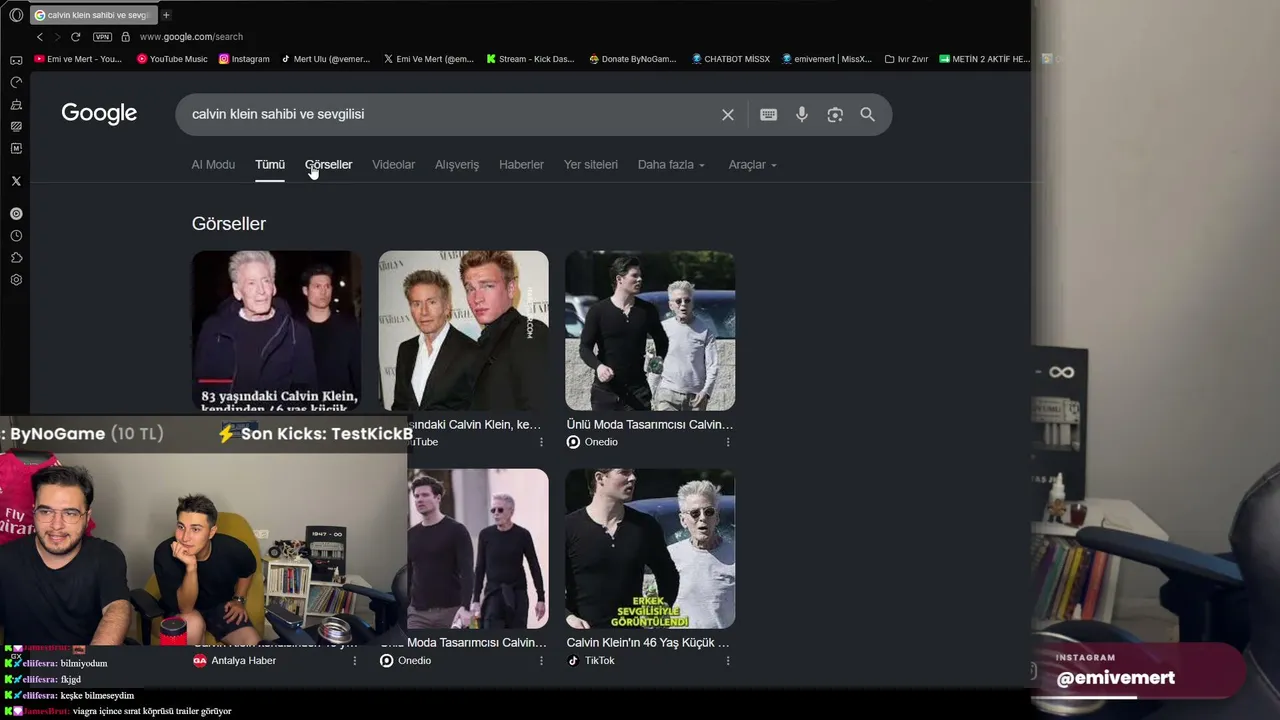
Task: Open the 'Erkek sevgilisiyle görüntülendi' TikTok thumbnail
Action: click(x=650, y=549)
